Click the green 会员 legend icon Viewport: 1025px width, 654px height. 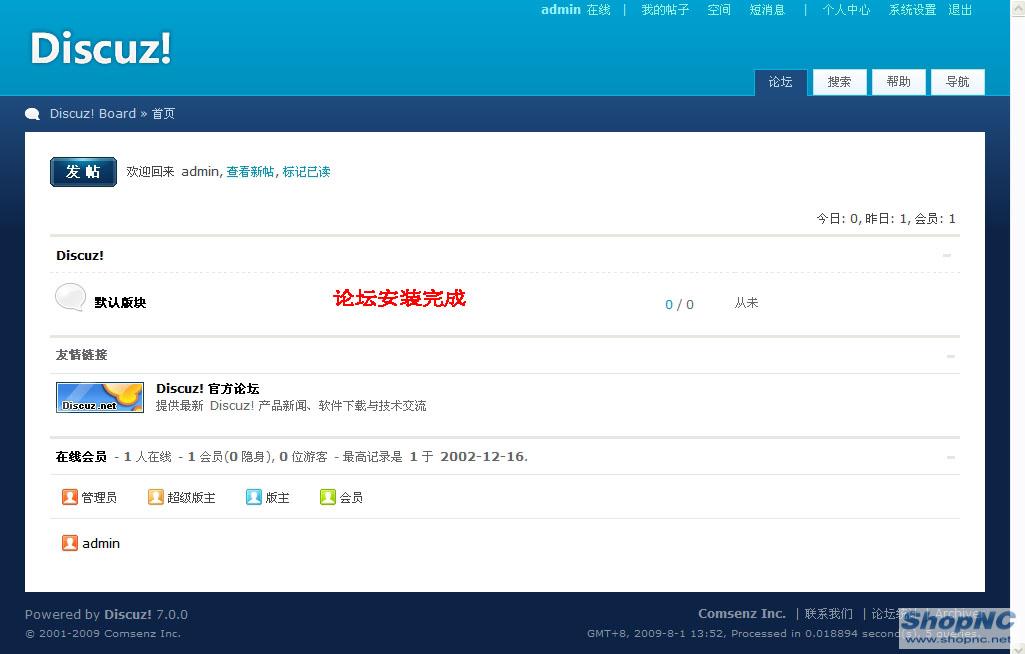(x=328, y=497)
